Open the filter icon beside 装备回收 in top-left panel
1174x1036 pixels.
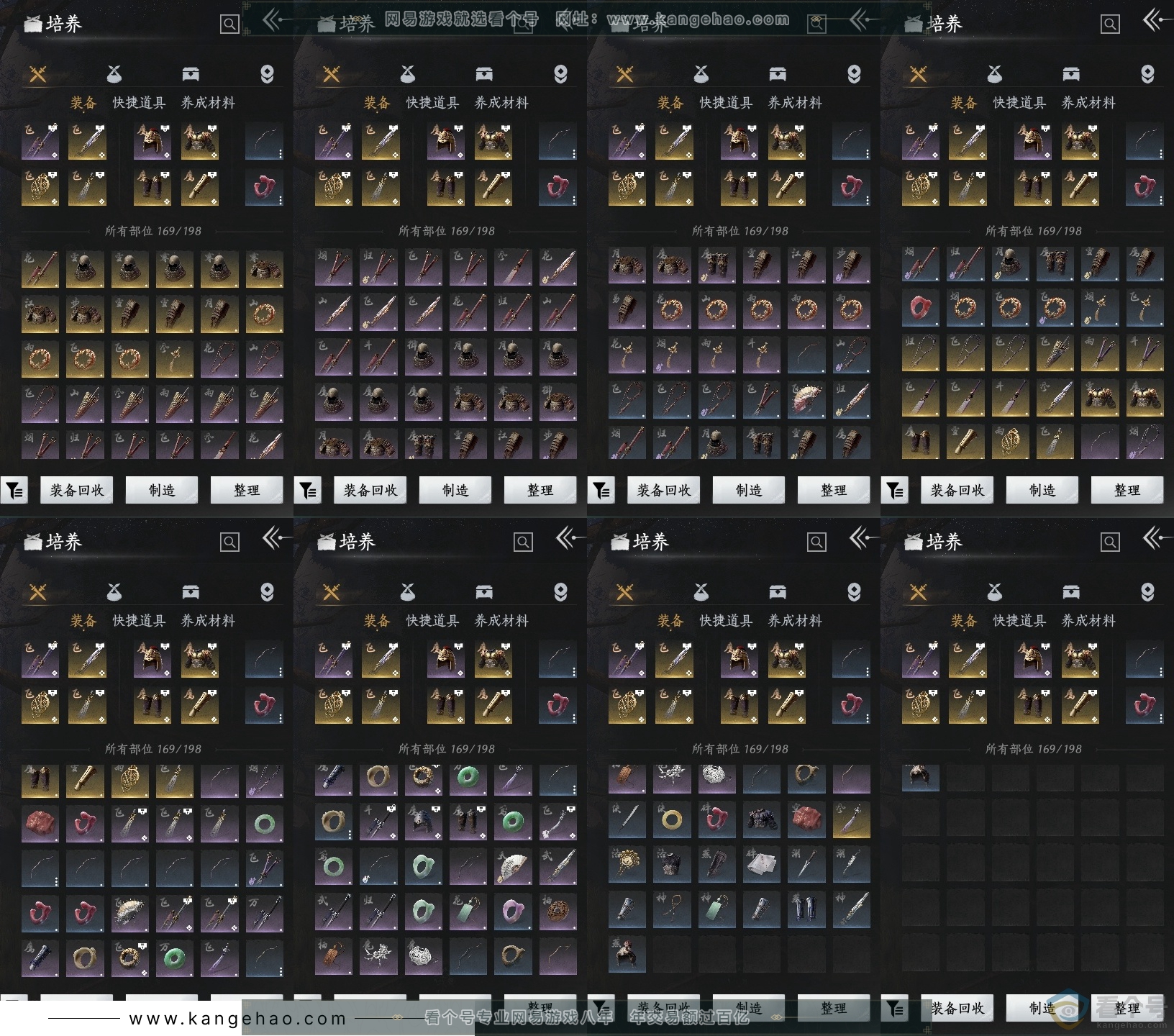[x=14, y=491]
